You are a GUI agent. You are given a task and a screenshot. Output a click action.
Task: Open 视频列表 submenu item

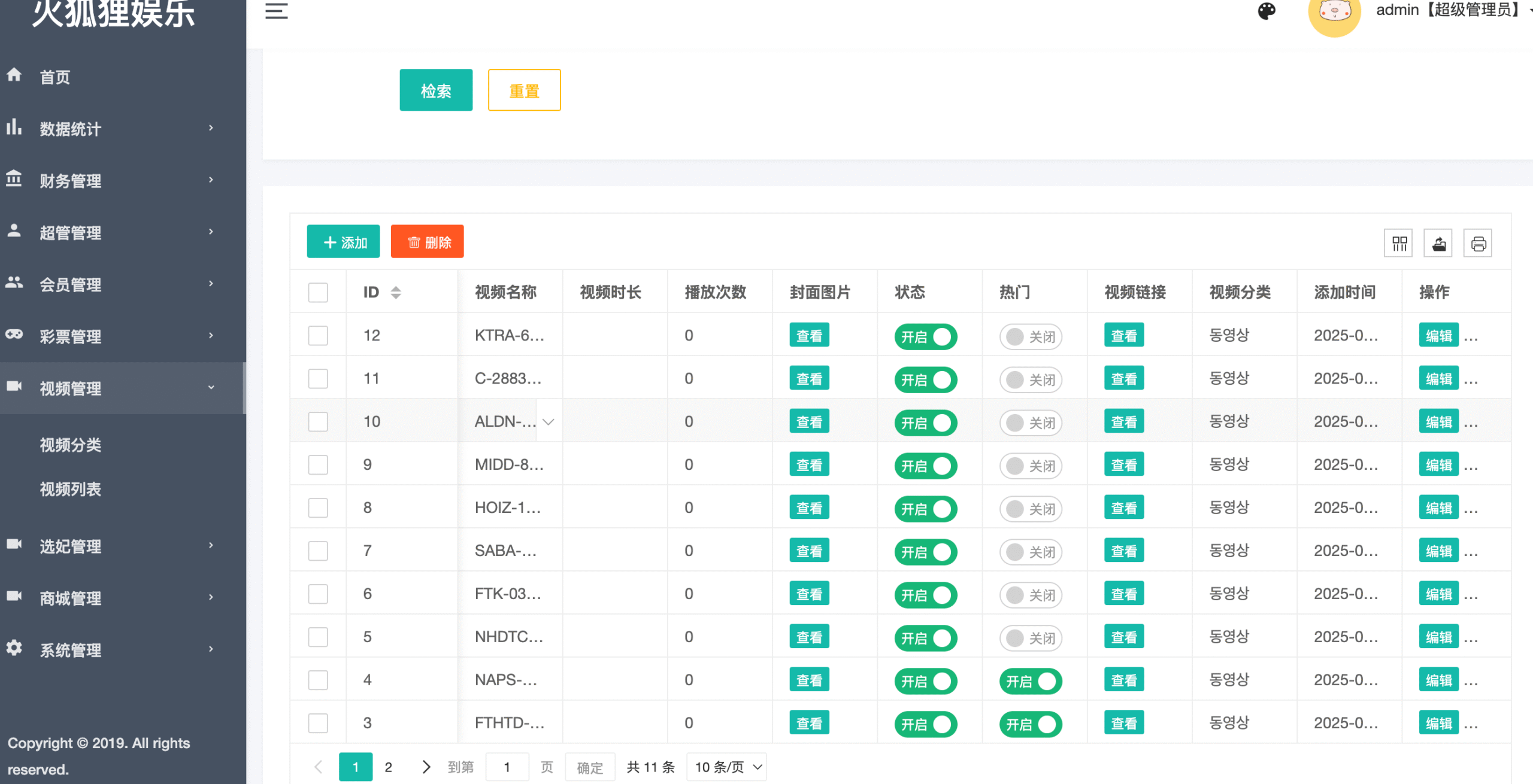(71, 489)
